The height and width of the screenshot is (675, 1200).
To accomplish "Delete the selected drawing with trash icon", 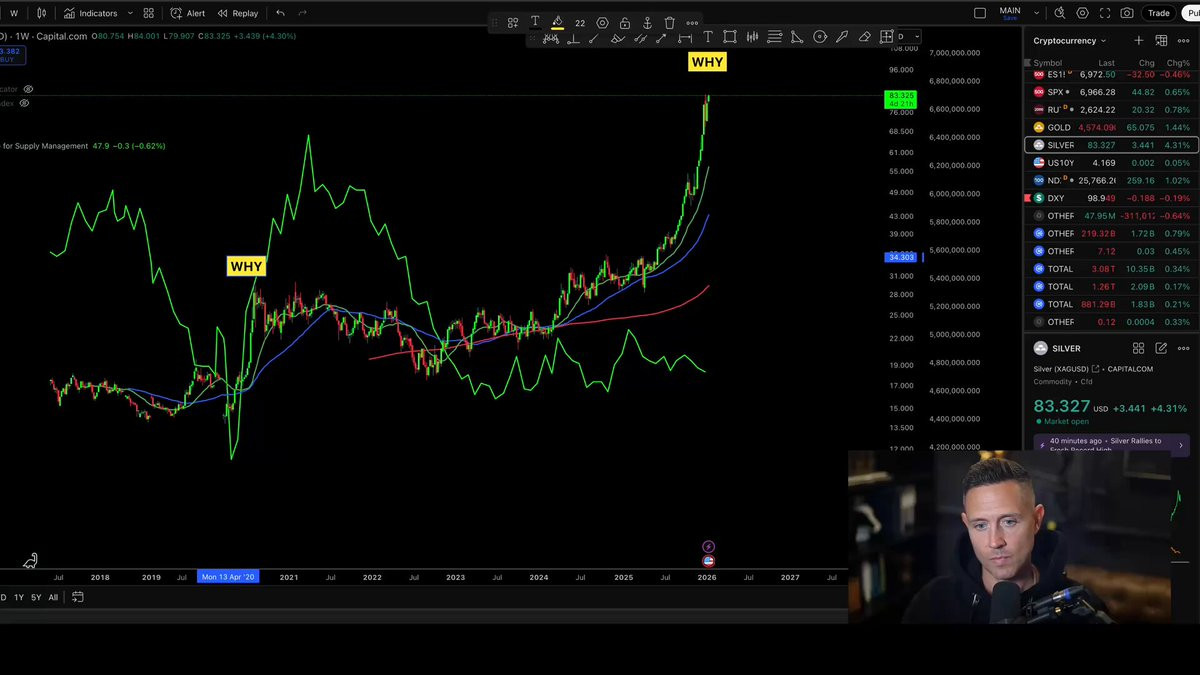I will (x=669, y=23).
